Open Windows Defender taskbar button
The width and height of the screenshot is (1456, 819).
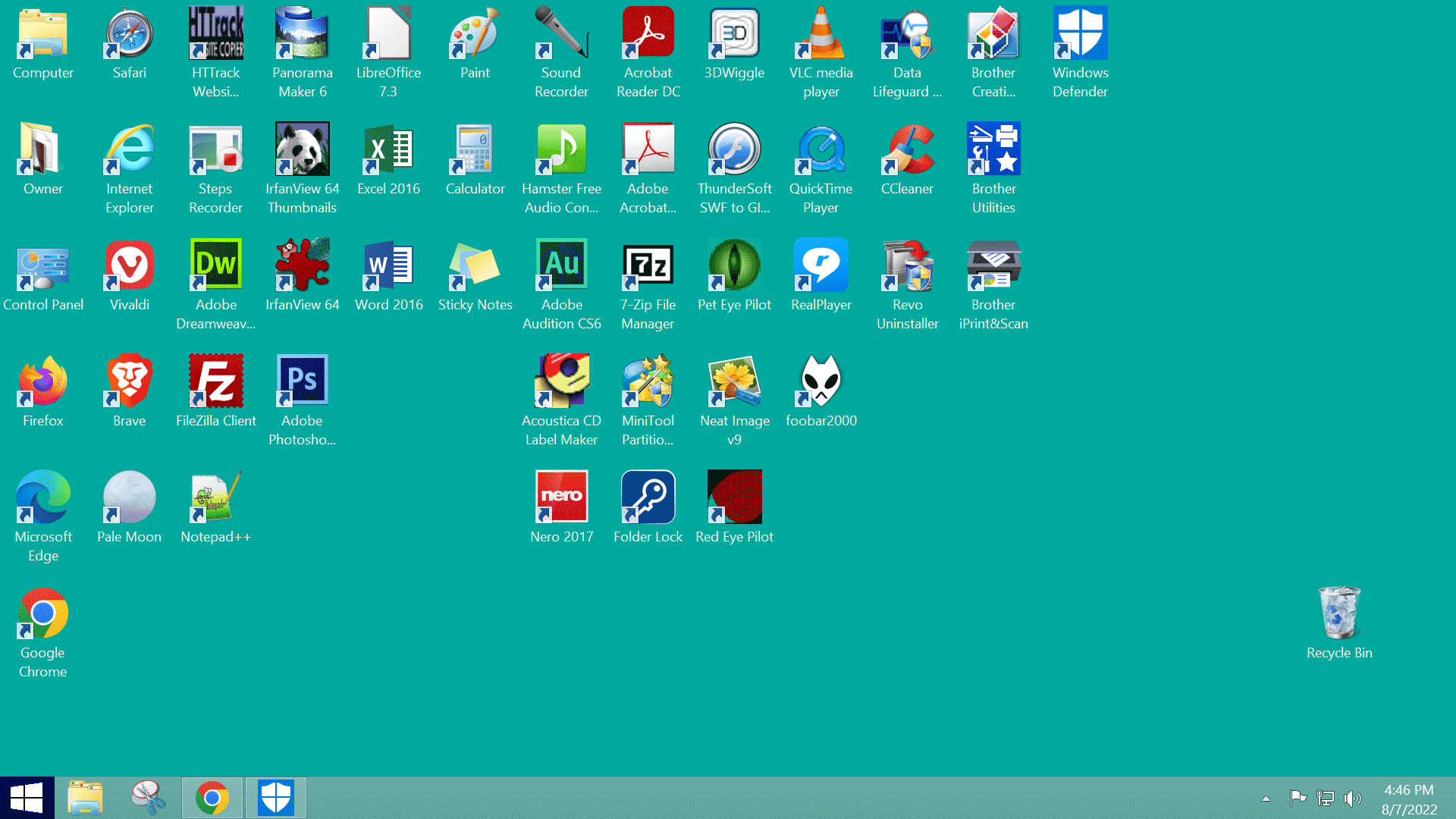click(x=276, y=798)
